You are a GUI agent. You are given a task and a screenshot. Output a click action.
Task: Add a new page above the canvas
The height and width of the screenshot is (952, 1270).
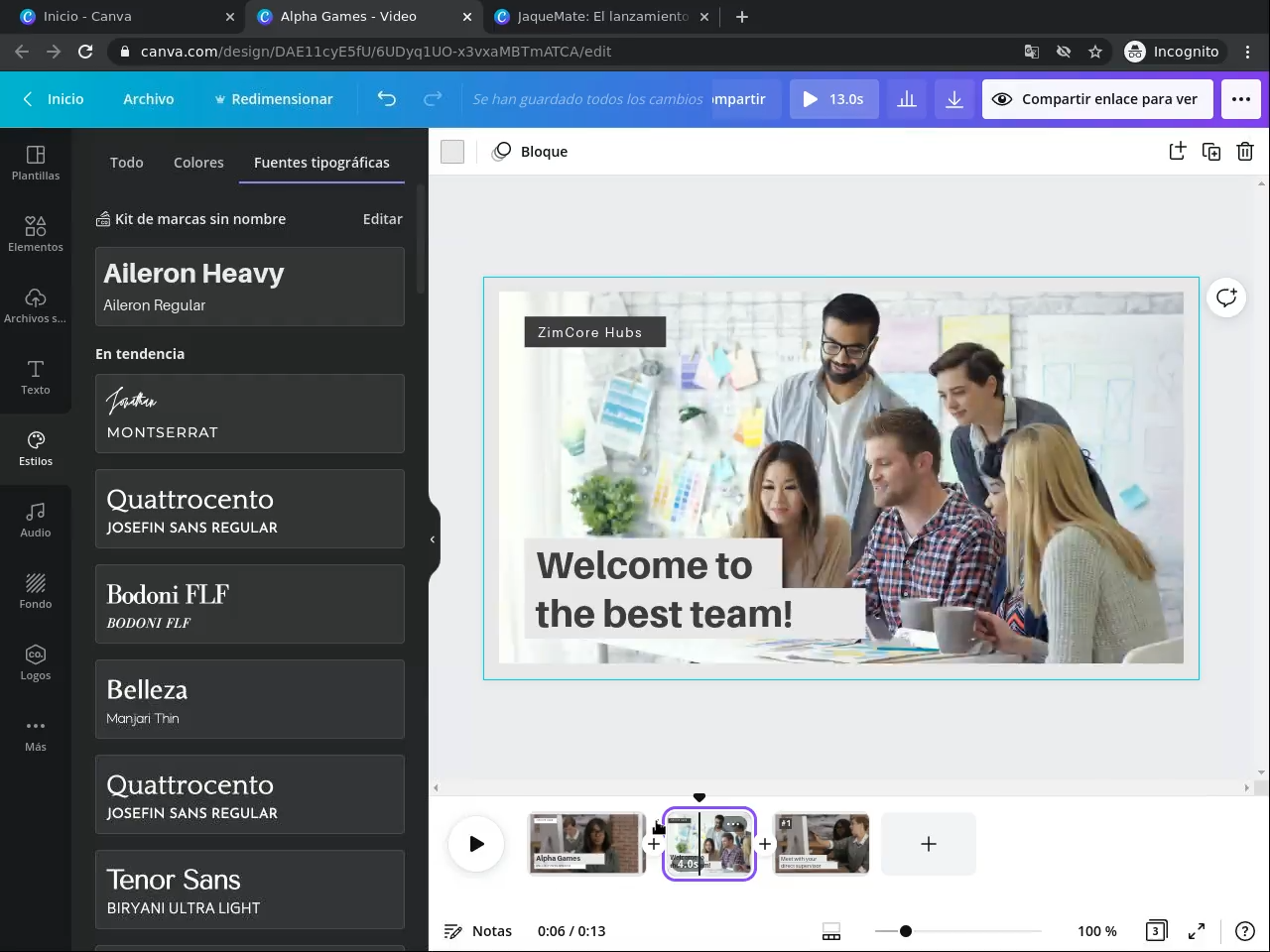pyautogui.click(x=1178, y=152)
